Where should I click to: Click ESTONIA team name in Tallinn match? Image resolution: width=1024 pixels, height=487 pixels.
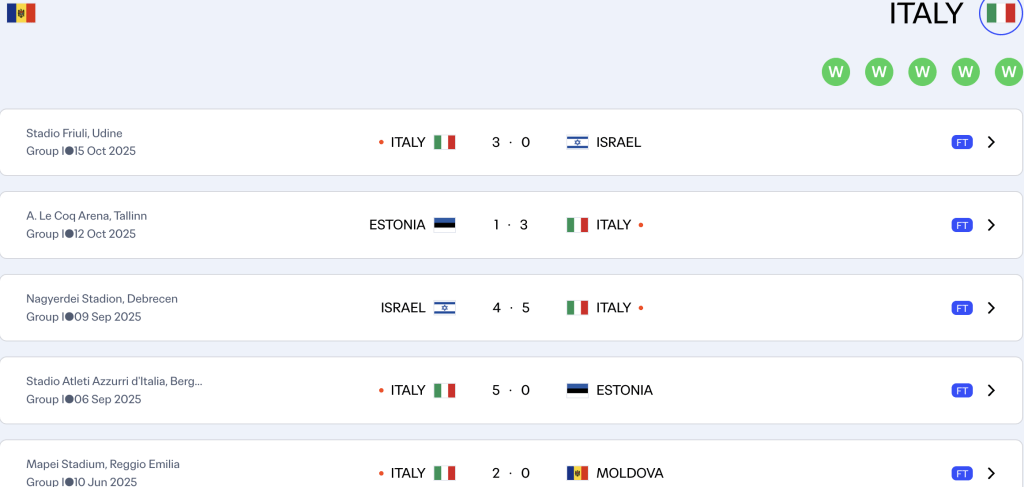[x=397, y=225]
